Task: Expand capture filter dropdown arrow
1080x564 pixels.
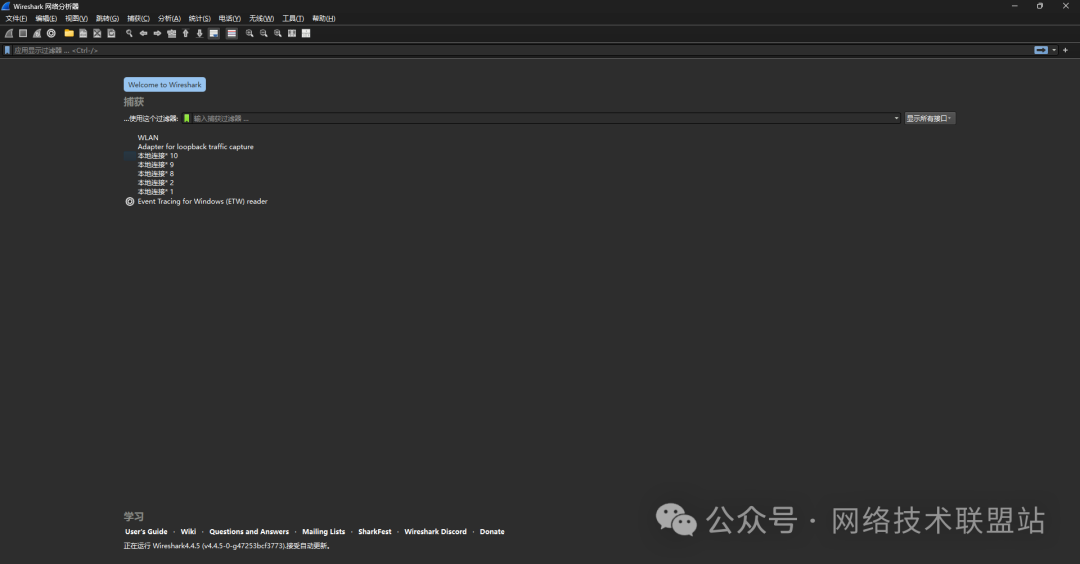Action: click(x=896, y=118)
